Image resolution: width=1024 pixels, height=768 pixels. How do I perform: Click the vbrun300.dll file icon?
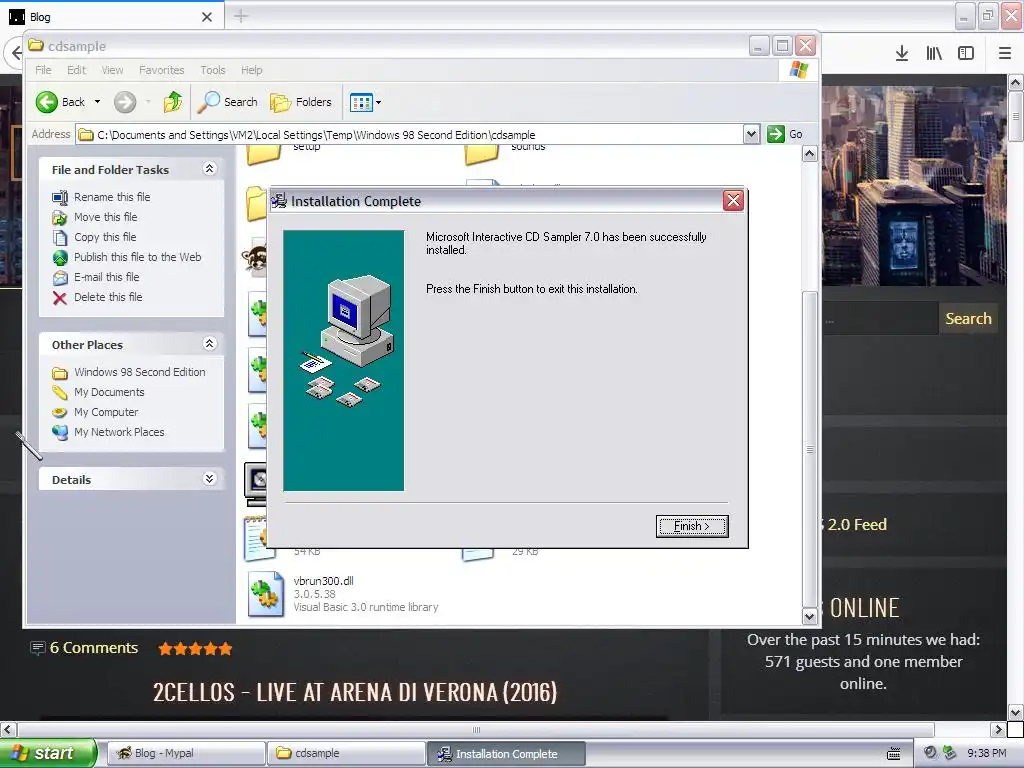pyautogui.click(x=266, y=594)
